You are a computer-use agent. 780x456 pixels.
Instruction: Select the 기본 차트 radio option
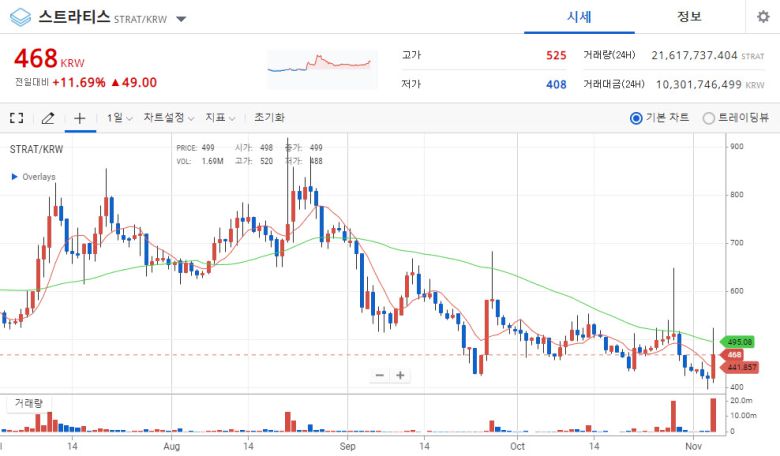636,118
